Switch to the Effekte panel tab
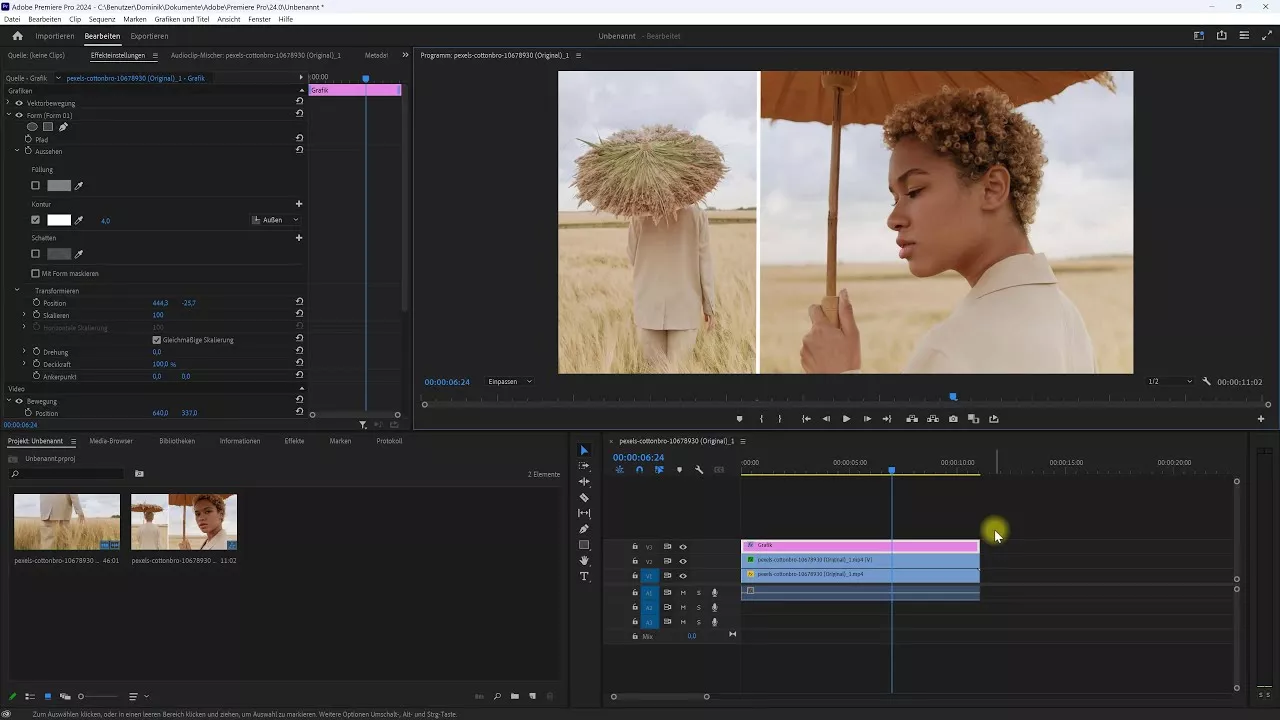Viewport: 1280px width, 720px height. [292, 440]
